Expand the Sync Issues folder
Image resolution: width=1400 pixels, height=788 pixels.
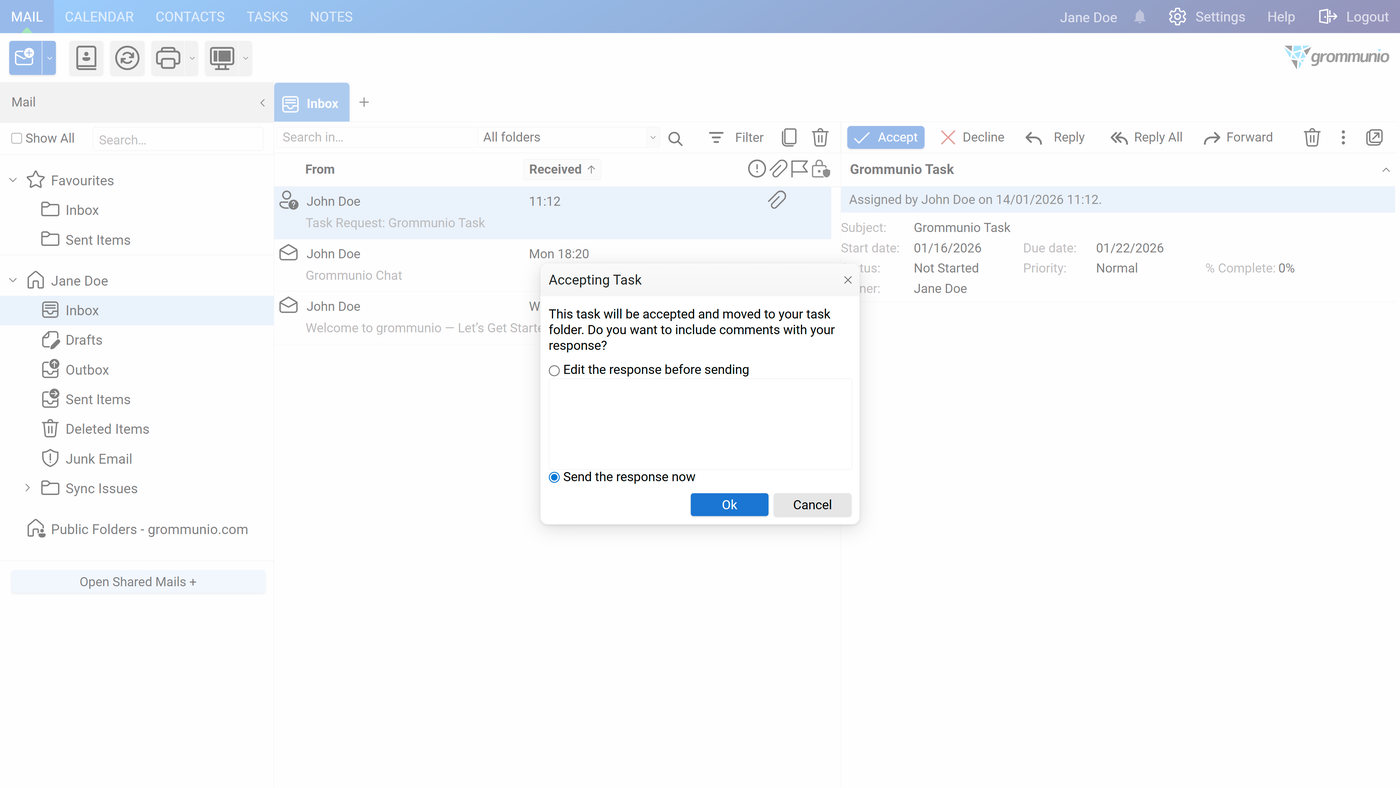click(28, 488)
